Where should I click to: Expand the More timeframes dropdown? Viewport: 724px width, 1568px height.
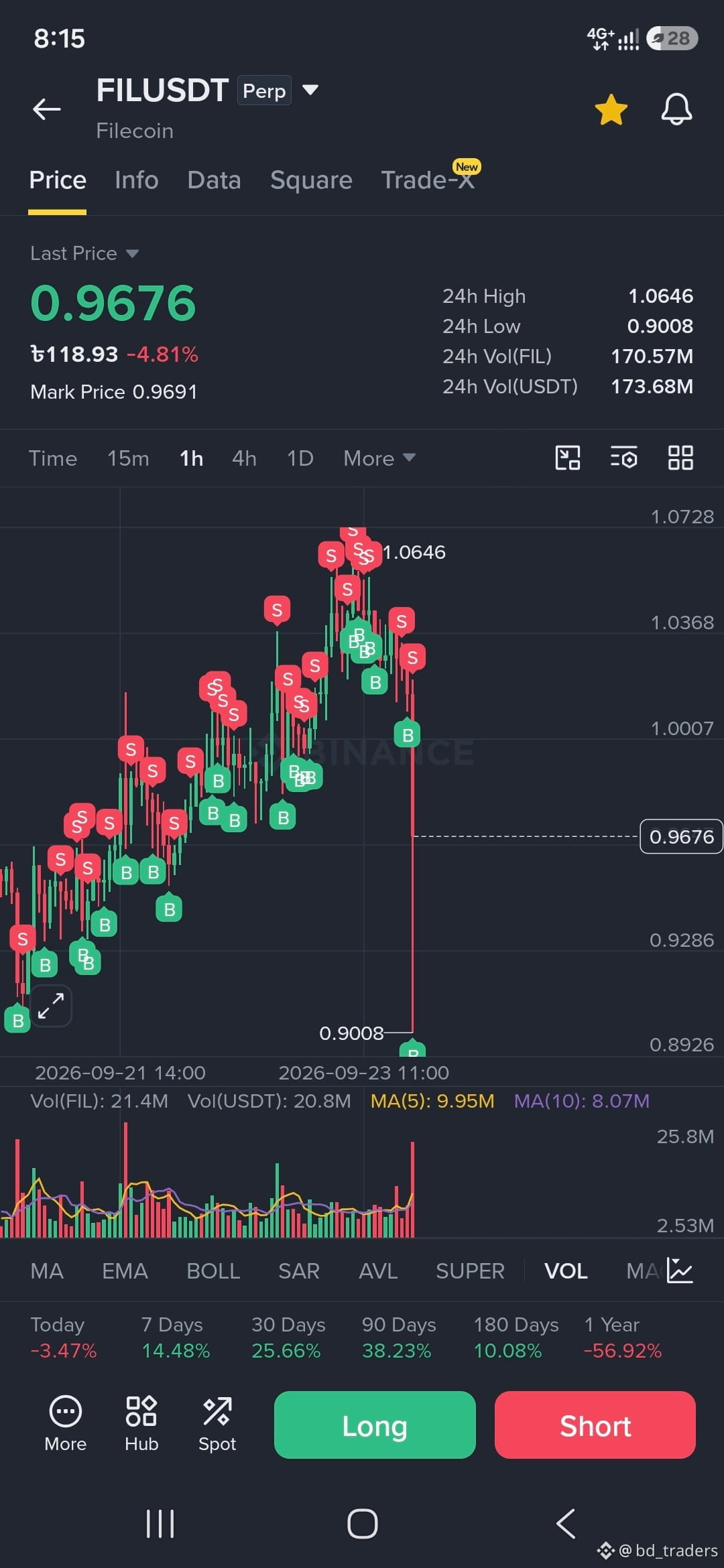(379, 458)
